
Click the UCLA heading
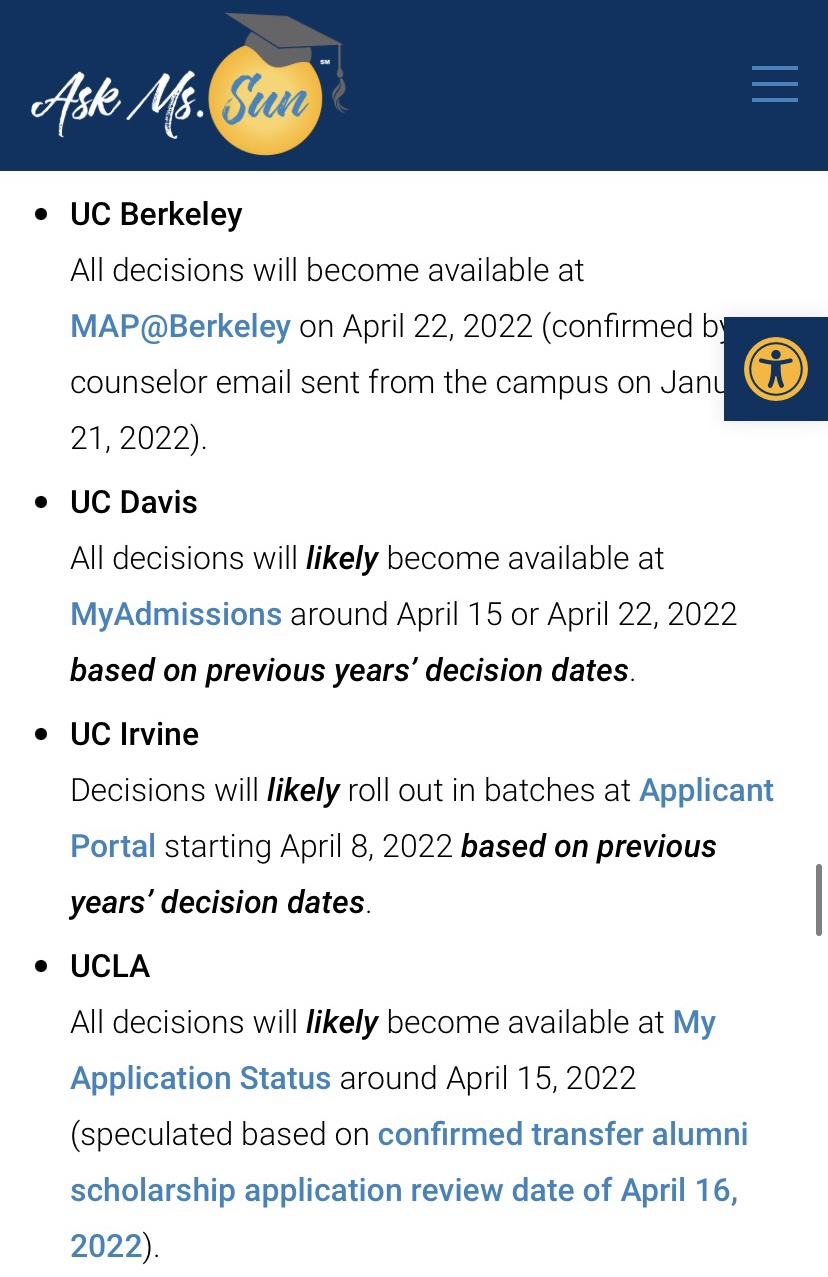[110, 966]
